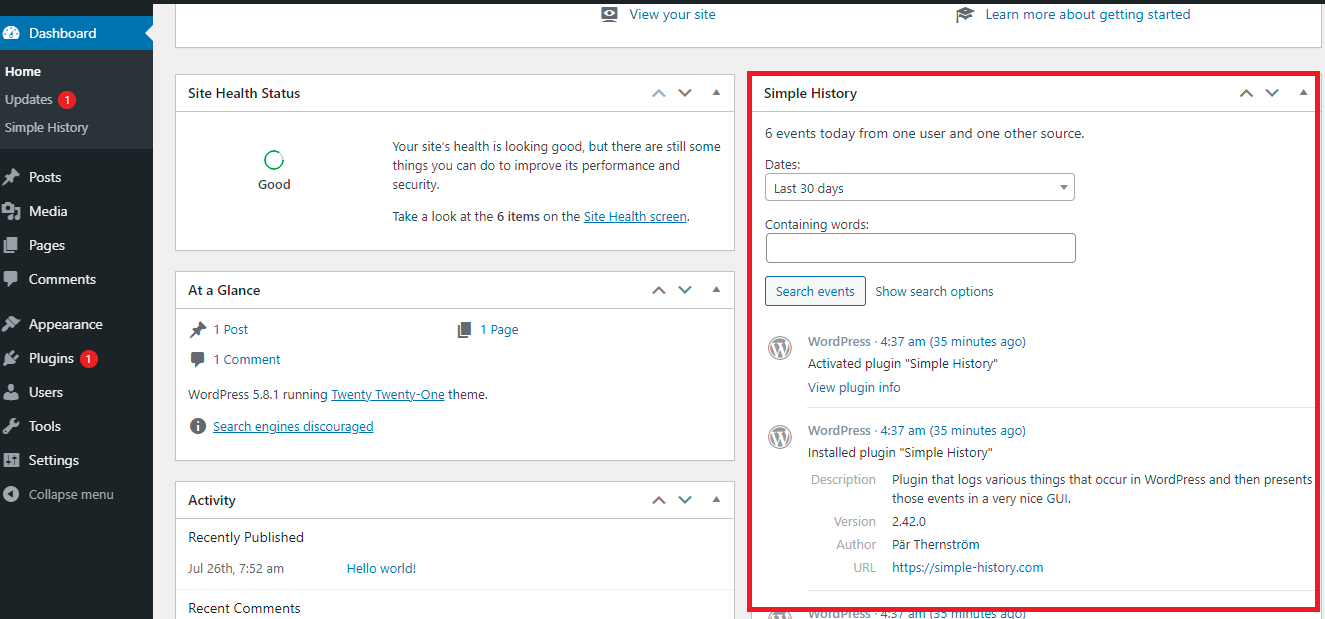Screen dimensions: 1325x619
Task: Open the 1 Comment link
Action: pyautogui.click(x=247, y=359)
